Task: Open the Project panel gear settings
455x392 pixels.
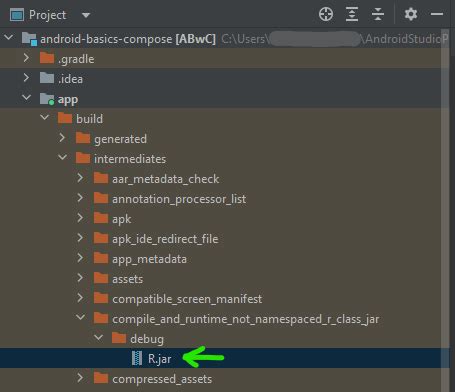Action: coord(411,14)
